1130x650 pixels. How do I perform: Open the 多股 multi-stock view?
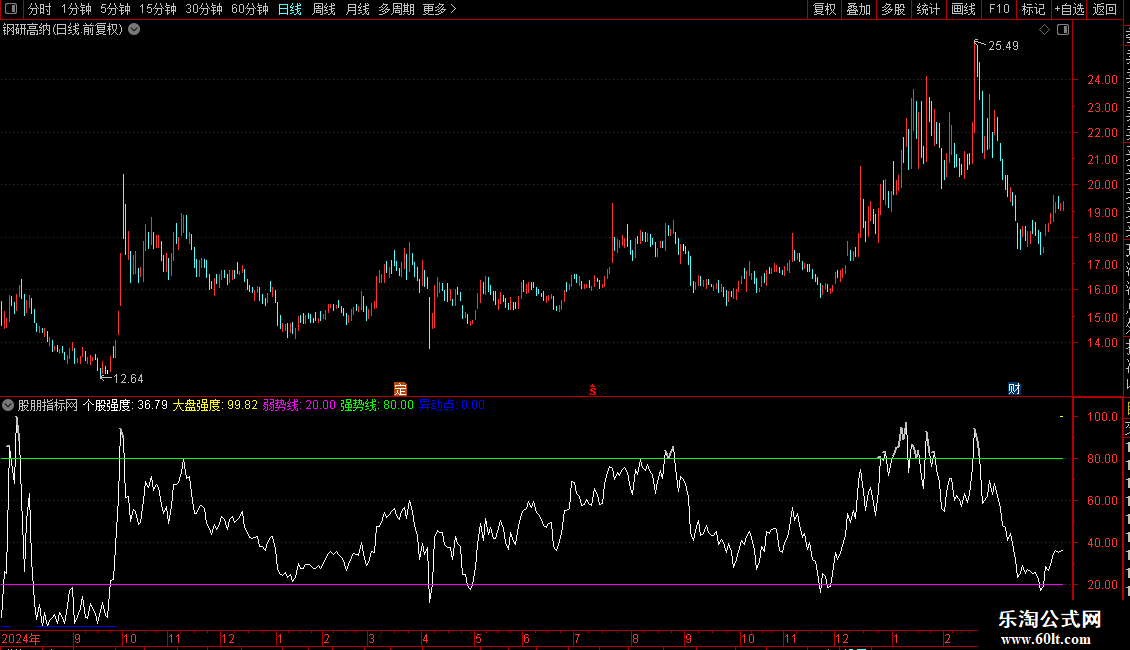pos(894,9)
